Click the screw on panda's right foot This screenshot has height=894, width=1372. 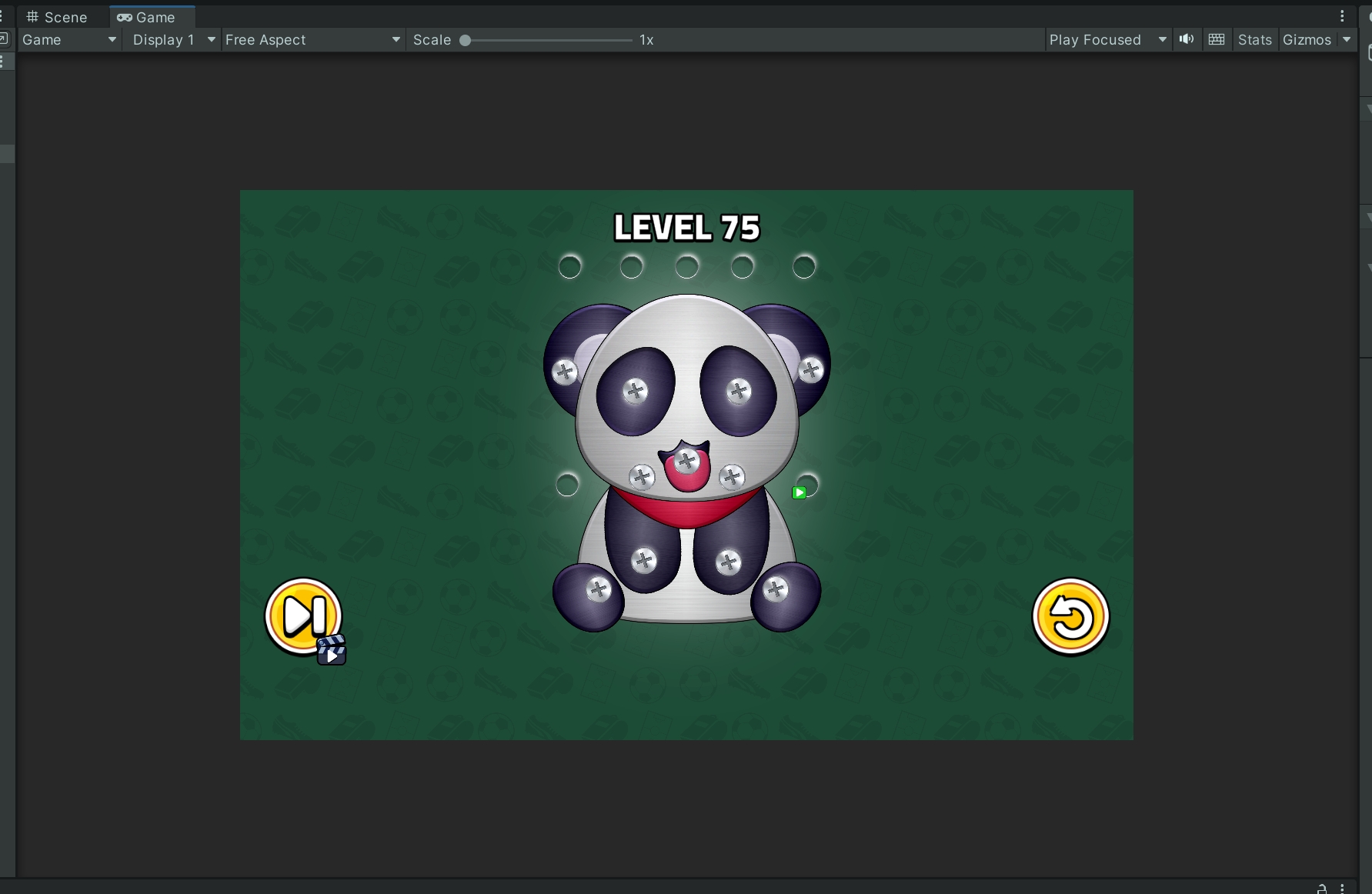[776, 589]
